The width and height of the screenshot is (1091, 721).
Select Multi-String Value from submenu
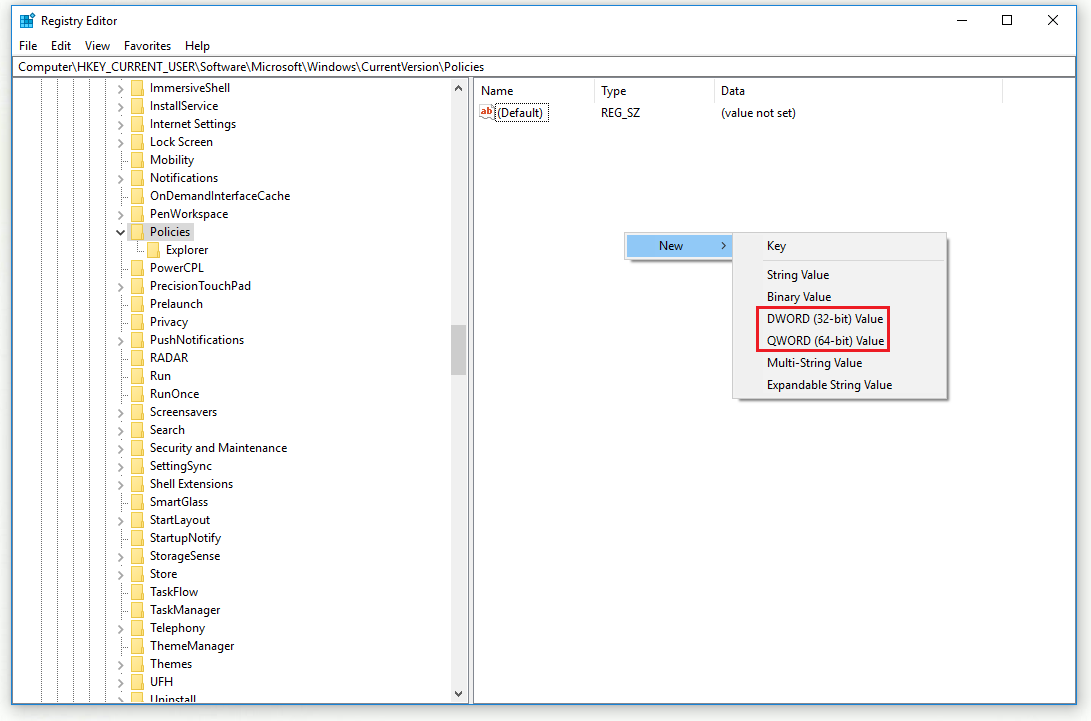click(840, 363)
